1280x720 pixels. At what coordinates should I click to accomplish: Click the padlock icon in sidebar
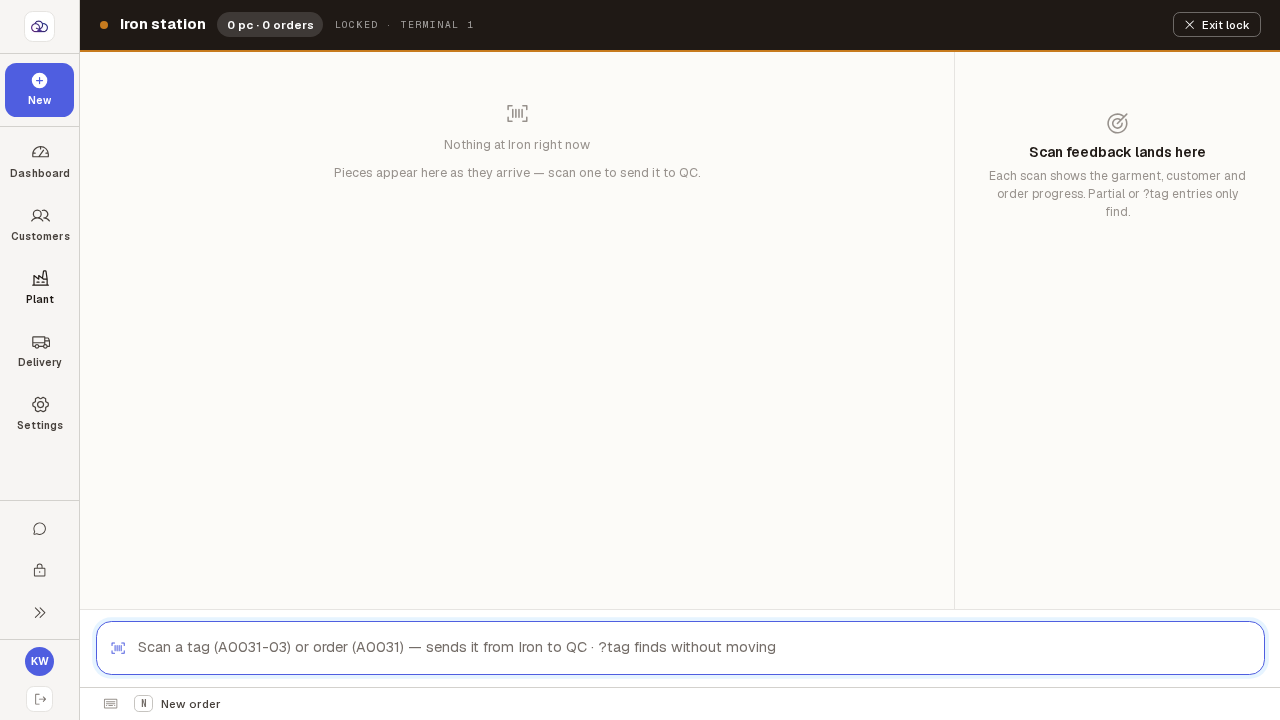click(x=40, y=570)
